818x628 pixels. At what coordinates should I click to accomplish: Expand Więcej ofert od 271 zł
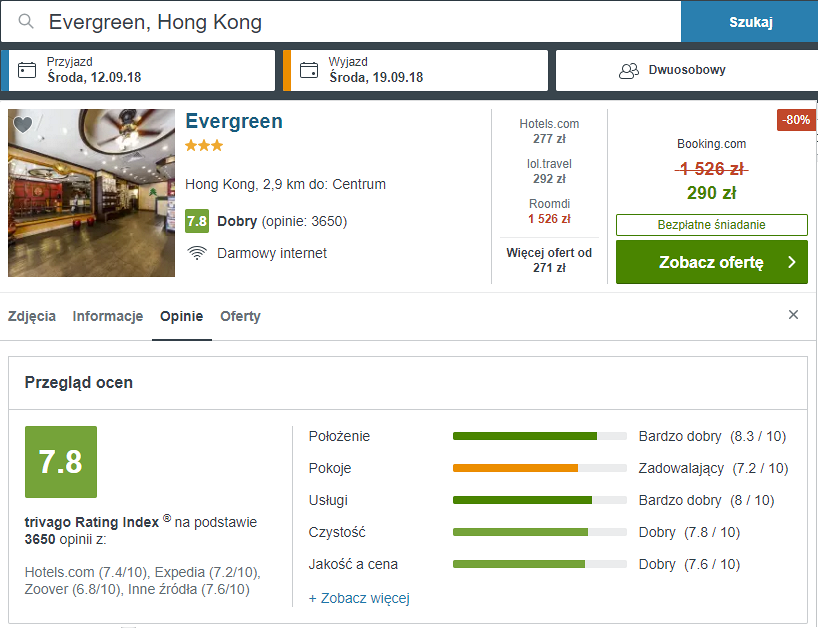pyautogui.click(x=549, y=260)
